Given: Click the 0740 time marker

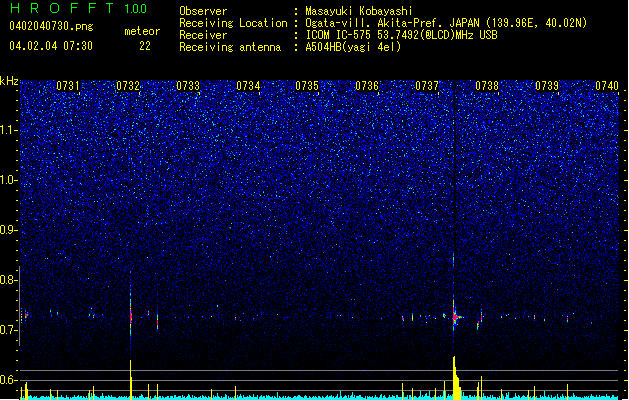Looking at the screenshot, I should coord(607,86).
